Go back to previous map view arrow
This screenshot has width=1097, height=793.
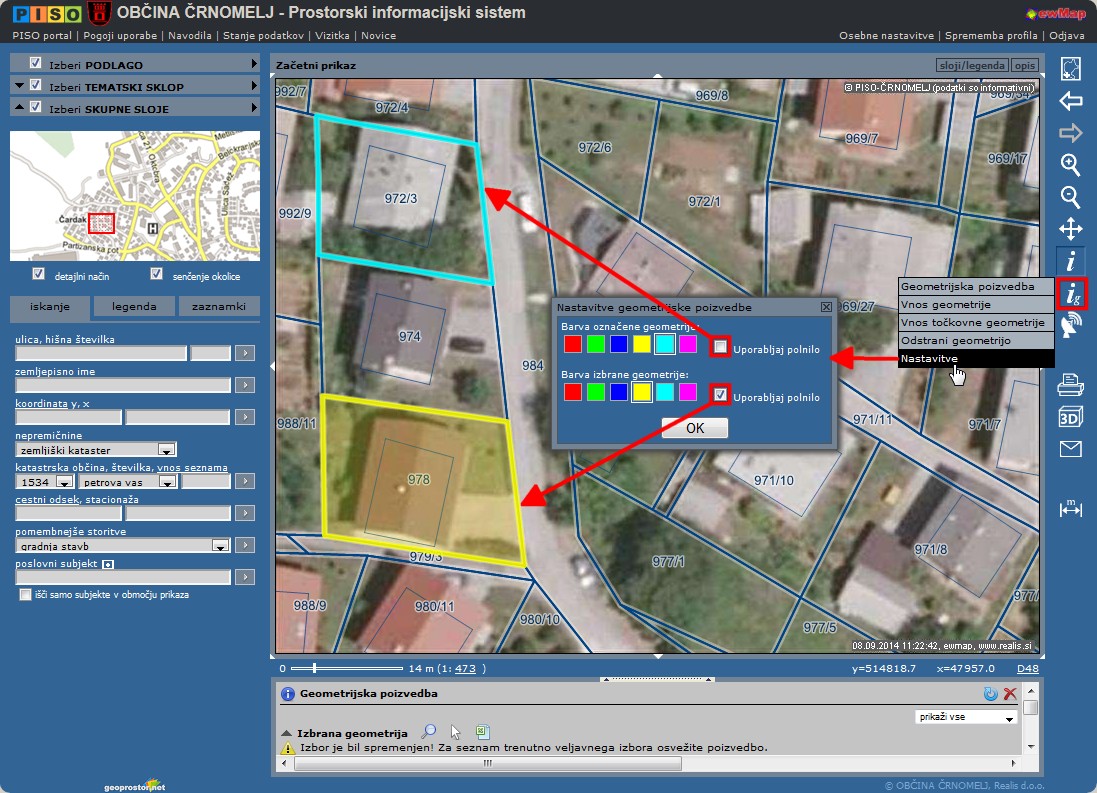tap(1070, 101)
